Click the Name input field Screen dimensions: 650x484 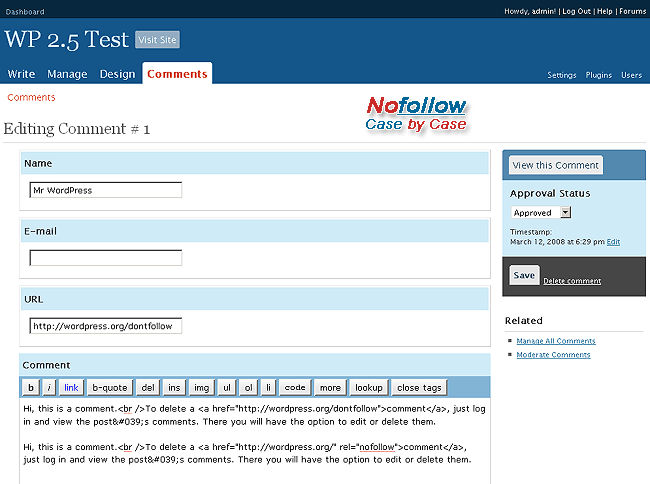point(106,190)
